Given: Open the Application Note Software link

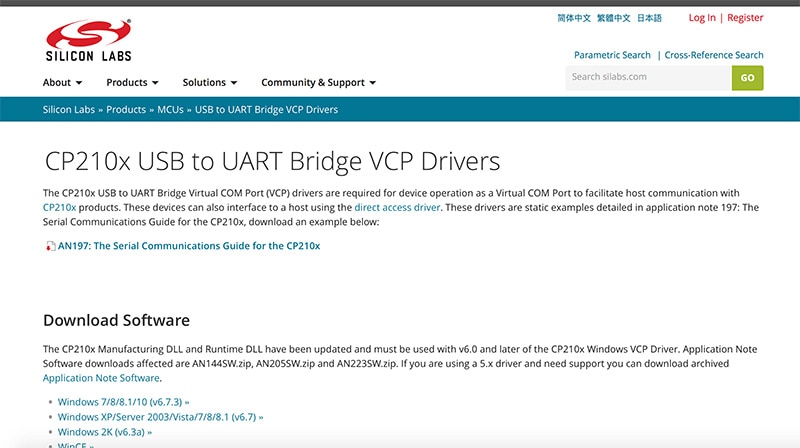Looking at the screenshot, I should click(101, 378).
